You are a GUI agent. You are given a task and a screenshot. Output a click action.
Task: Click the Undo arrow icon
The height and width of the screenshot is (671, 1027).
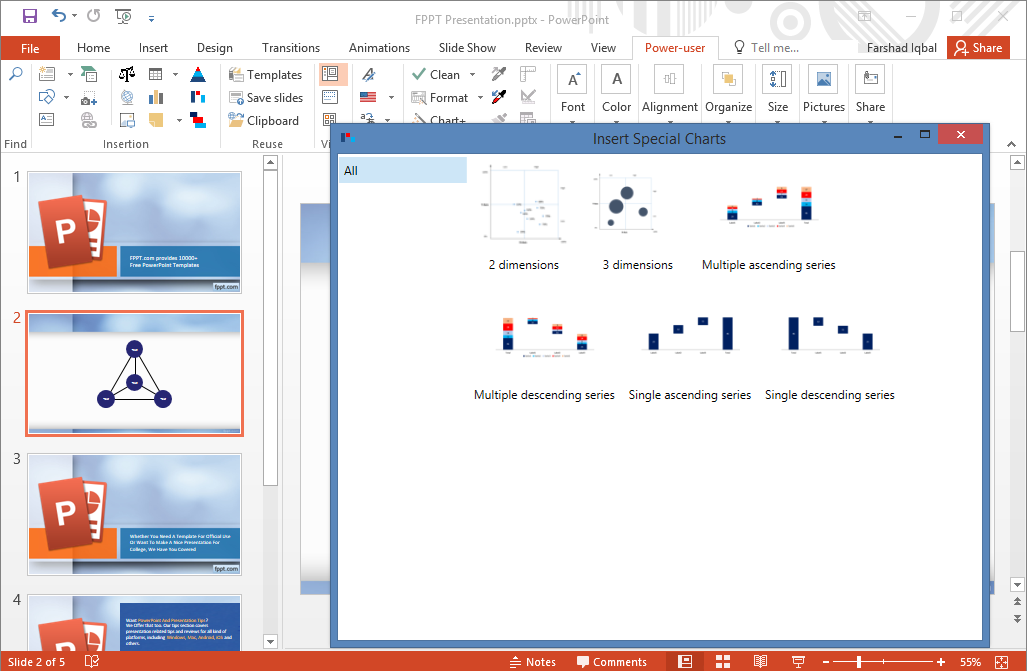click(x=59, y=16)
